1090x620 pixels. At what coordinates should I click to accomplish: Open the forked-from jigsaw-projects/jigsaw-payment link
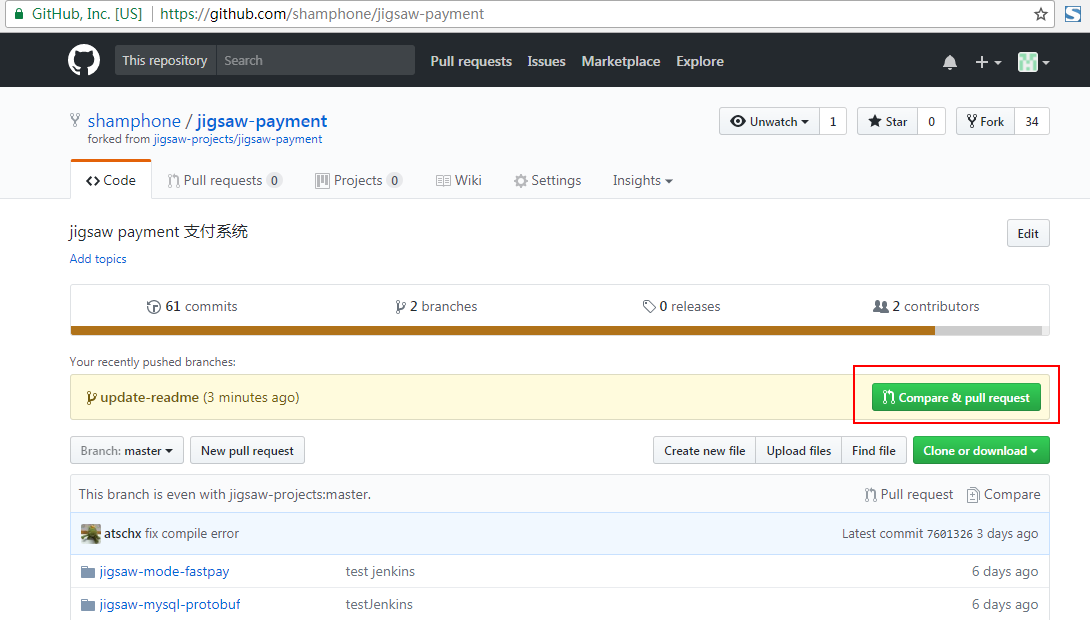click(238, 139)
